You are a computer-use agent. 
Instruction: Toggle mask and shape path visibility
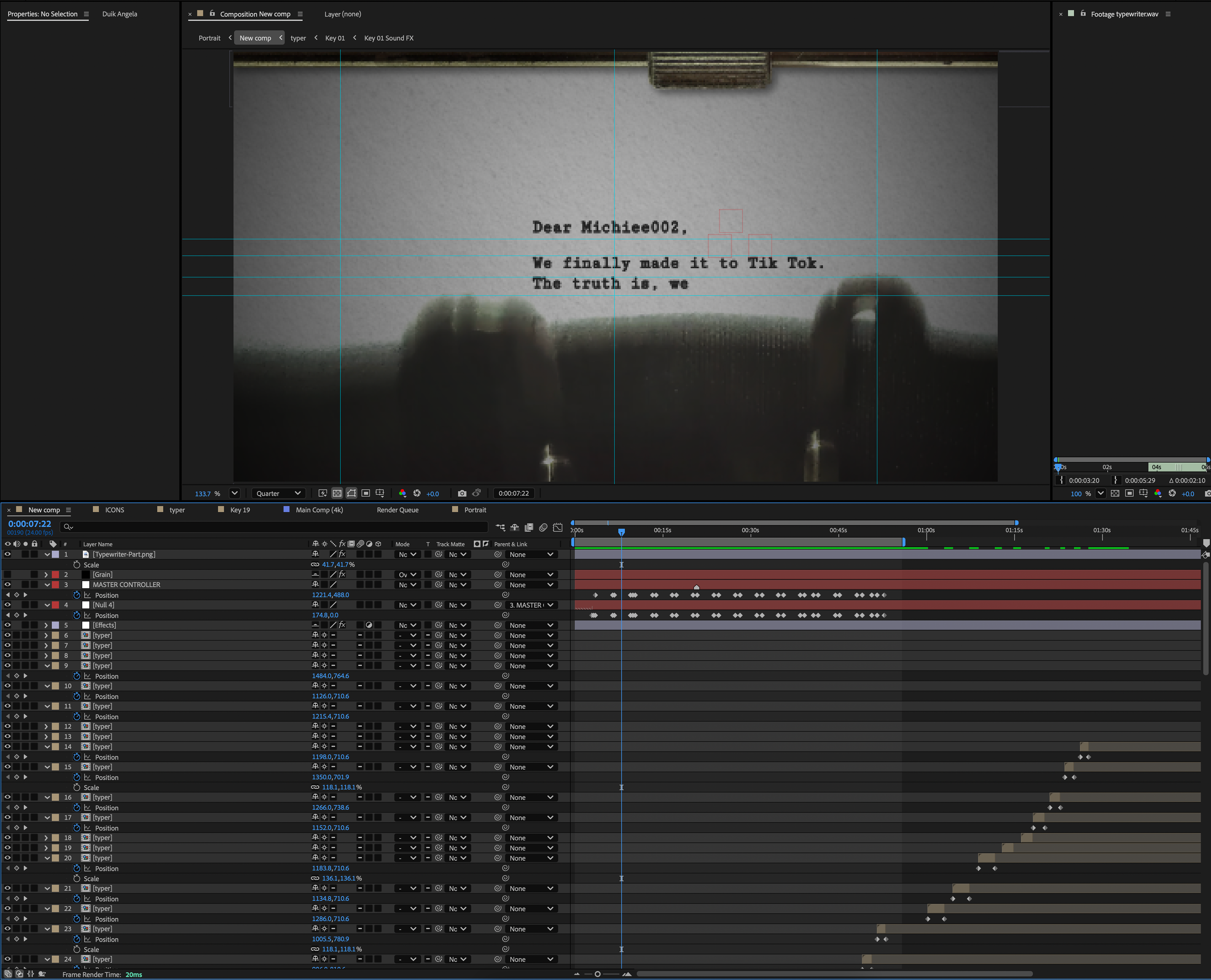pyautogui.click(x=351, y=493)
